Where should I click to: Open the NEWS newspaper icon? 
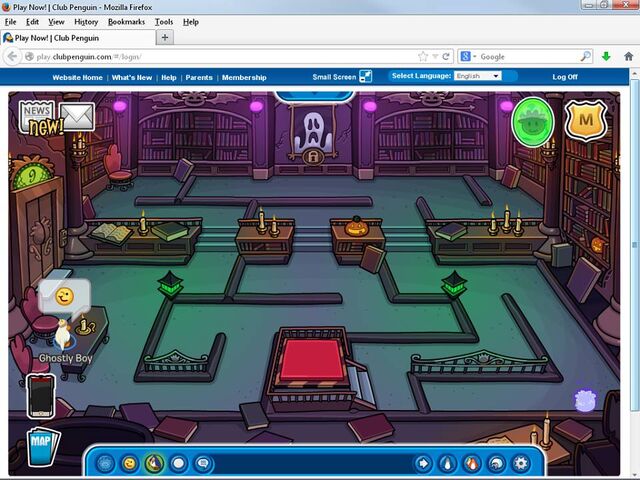(x=36, y=115)
